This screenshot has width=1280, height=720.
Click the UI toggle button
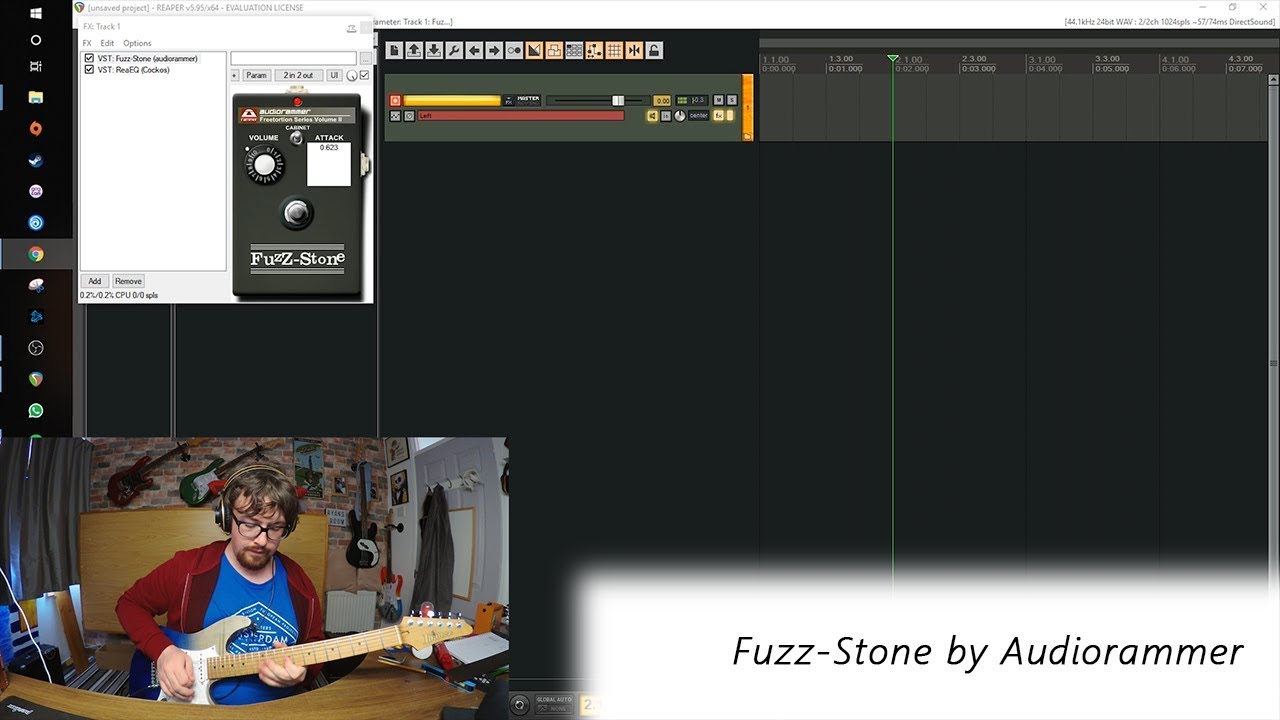[x=335, y=75]
